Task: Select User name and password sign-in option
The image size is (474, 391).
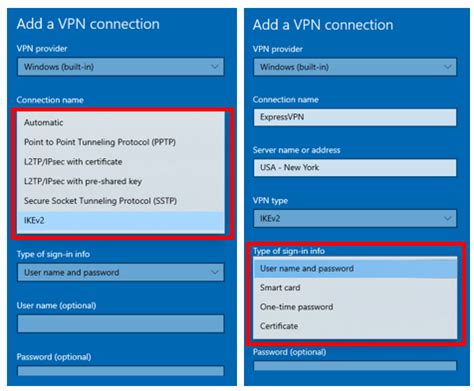Action: pyautogui.click(x=355, y=268)
